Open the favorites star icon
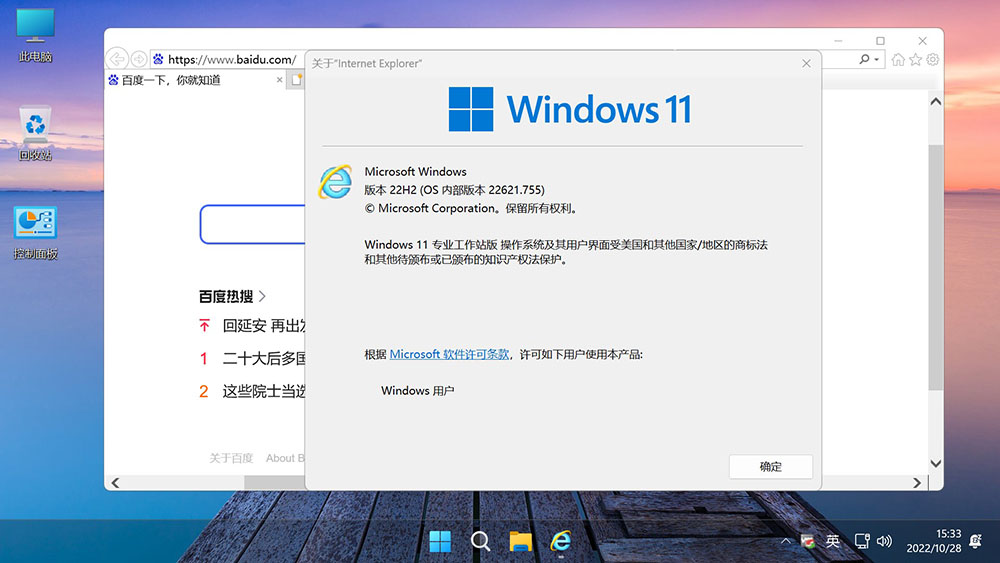This screenshot has width=1000, height=563. click(x=915, y=60)
